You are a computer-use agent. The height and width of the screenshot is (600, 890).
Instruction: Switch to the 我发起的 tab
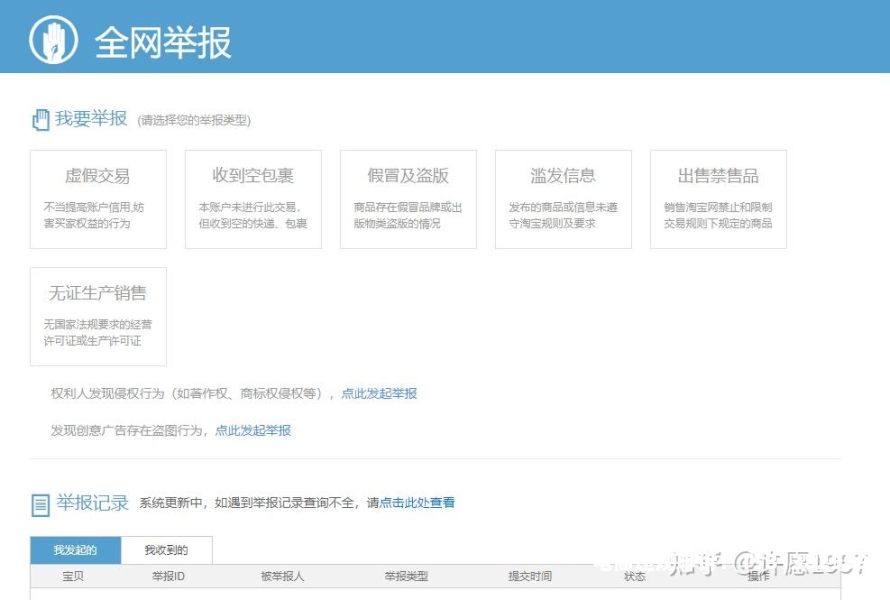tap(75, 550)
